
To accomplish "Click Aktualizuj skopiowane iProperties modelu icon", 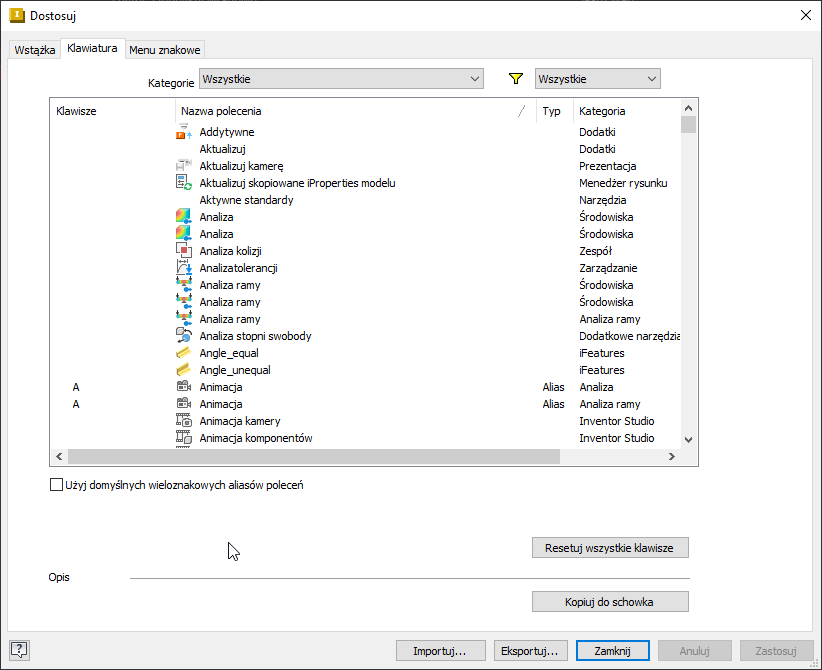I will [183, 183].
